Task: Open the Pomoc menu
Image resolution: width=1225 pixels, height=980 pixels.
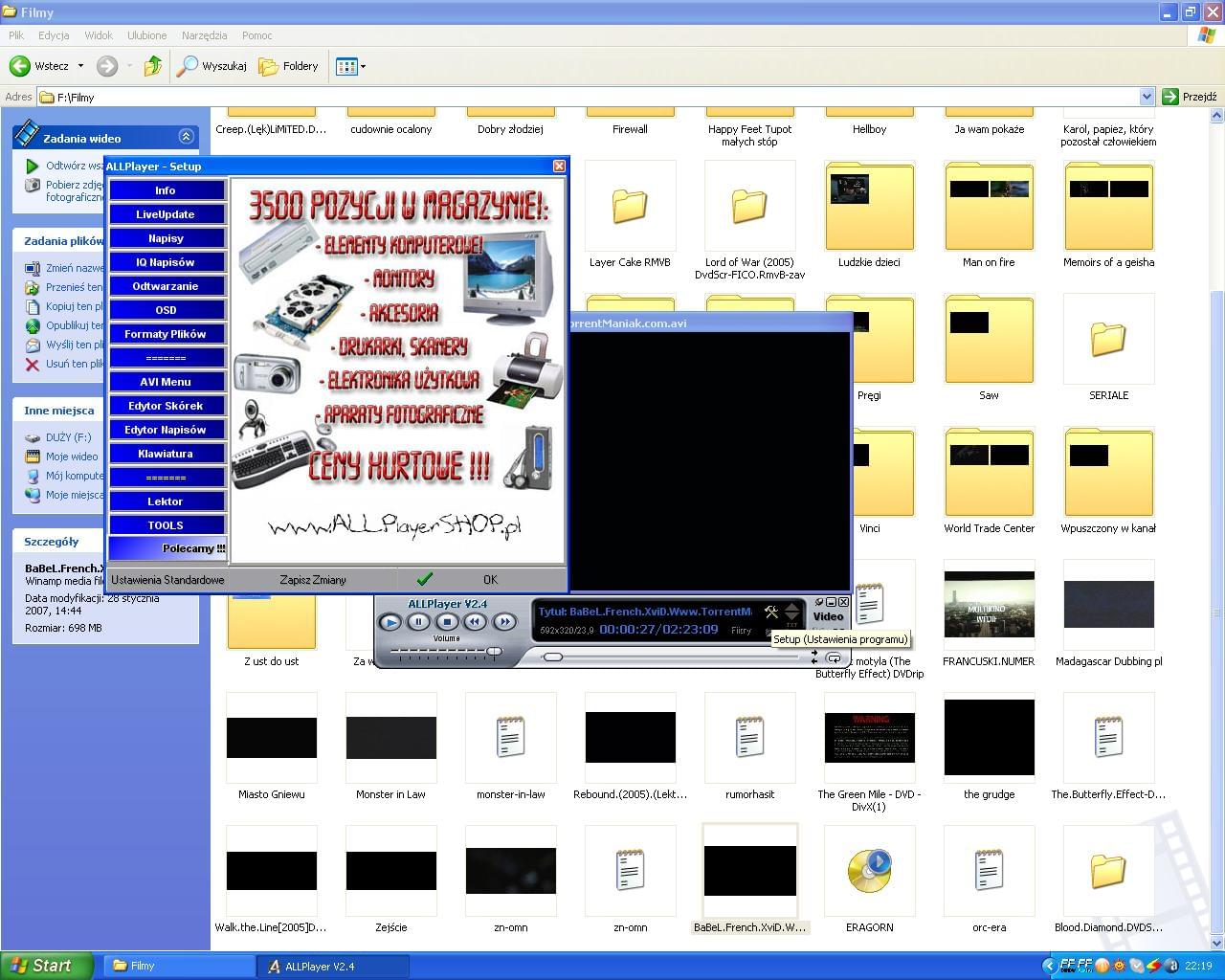Action: (x=256, y=35)
